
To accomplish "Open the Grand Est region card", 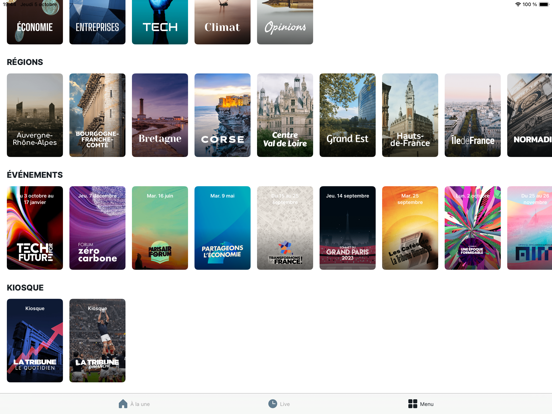I will (347, 115).
